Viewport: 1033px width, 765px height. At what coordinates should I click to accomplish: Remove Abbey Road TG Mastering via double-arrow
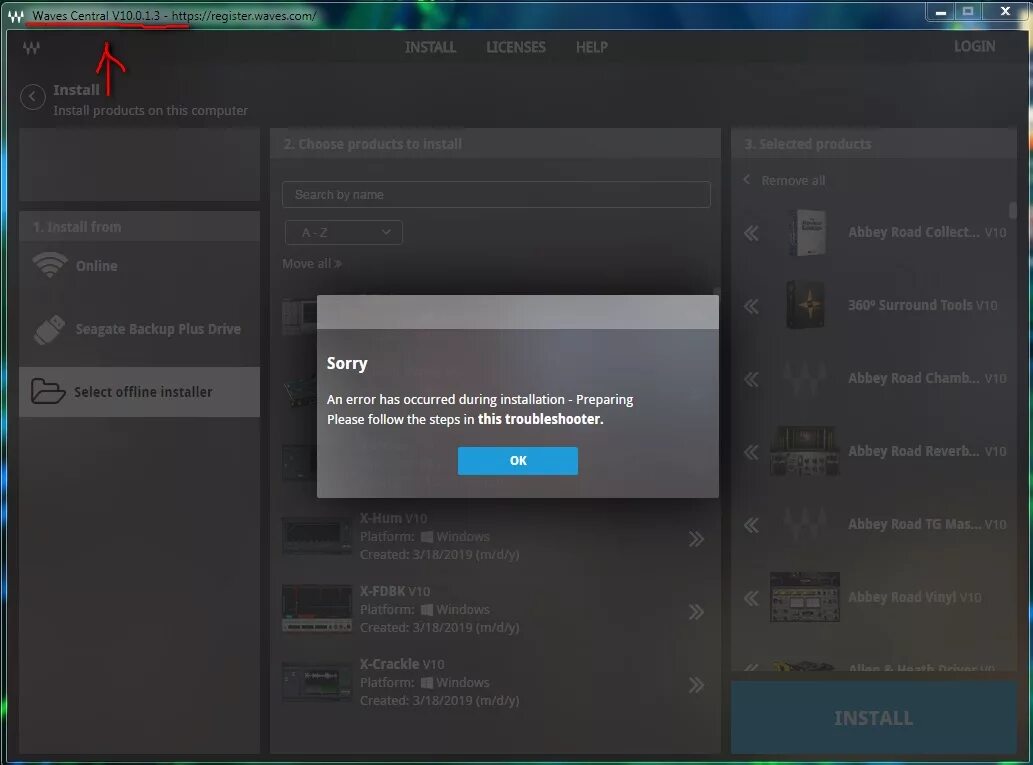(751, 525)
